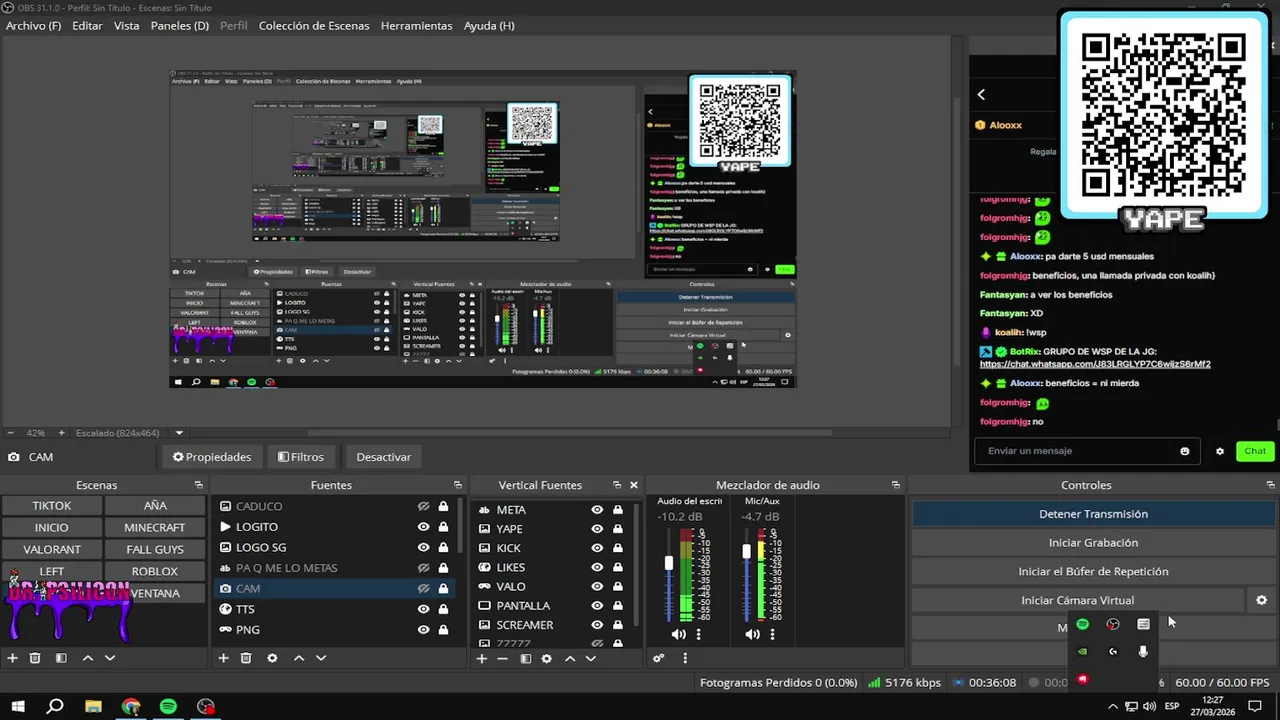
Task: Open virtual camera settings gear in Controles
Action: click(x=1261, y=600)
